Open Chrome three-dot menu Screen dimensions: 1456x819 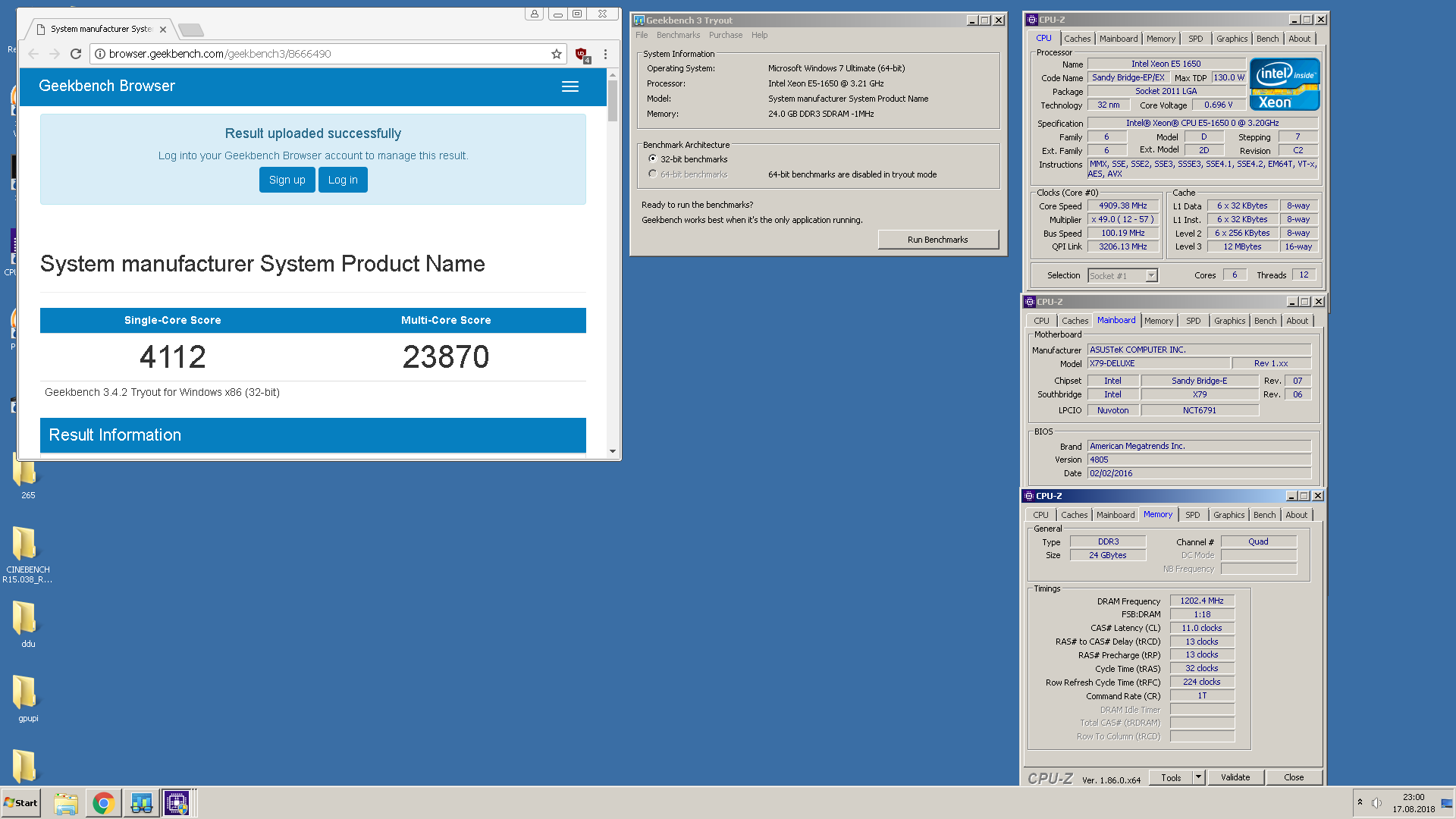click(605, 54)
